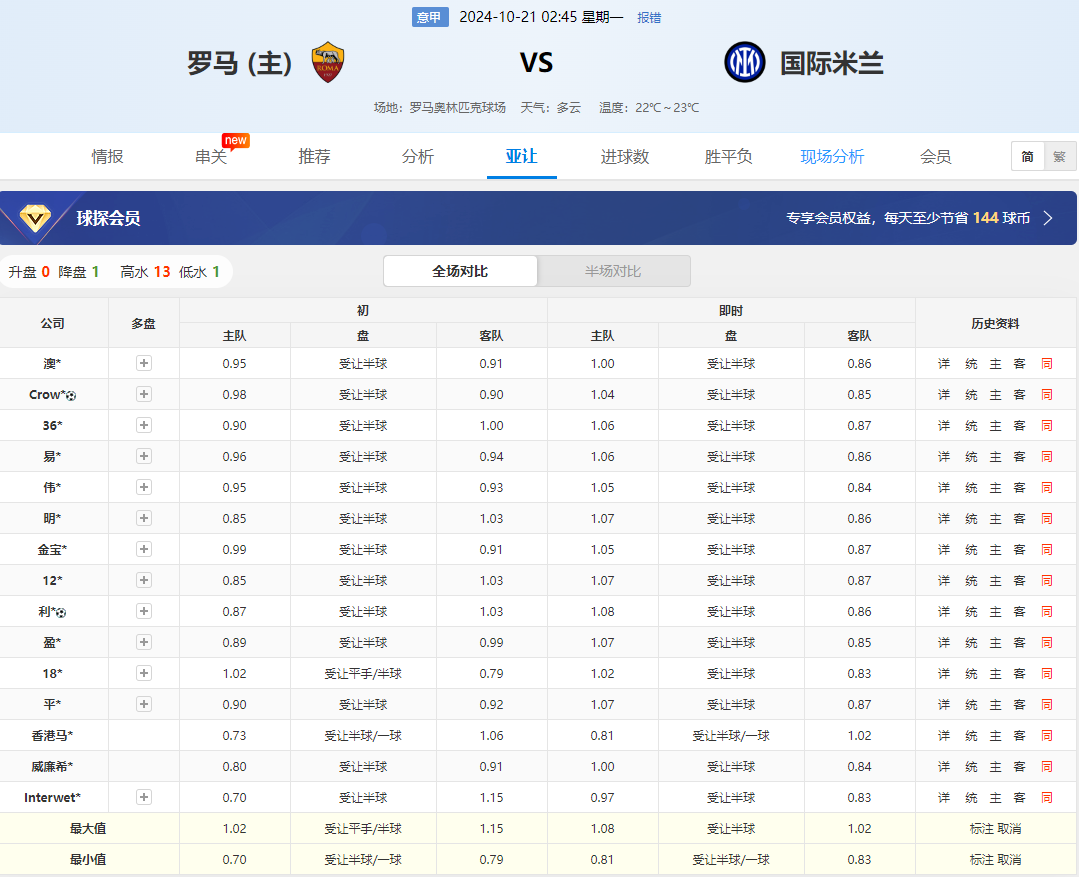Click red 同 link in 18* row
The width and height of the screenshot is (1079, 877).
point(1047,674)
